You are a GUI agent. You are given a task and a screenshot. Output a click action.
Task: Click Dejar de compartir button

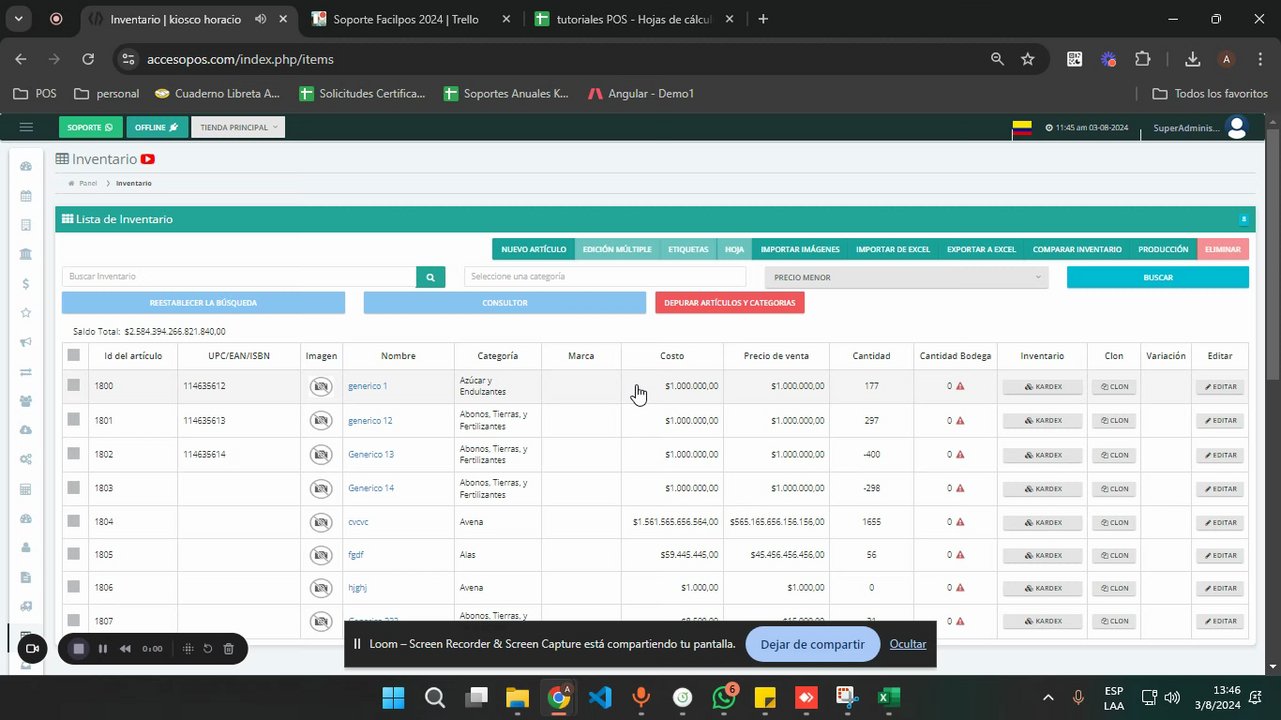813,644
